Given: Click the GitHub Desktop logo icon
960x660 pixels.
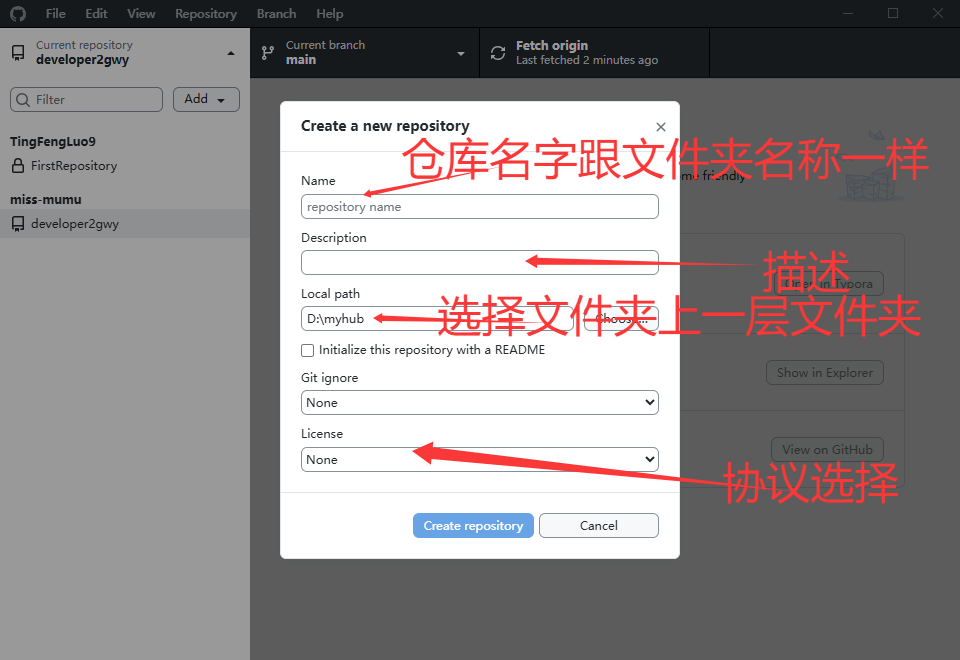Looking at the screenshot, I should (x=18, y=14).
